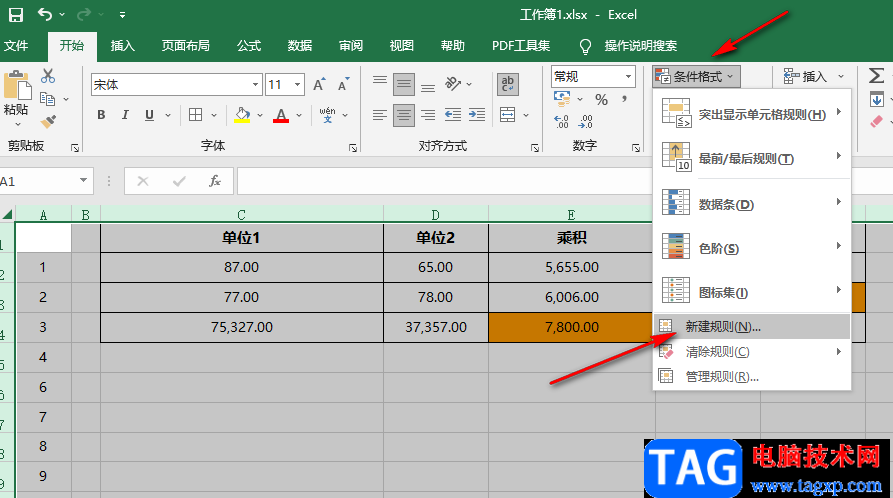Decrease font size with smaller A icon
Image resolution: width=893 pixels, height=498 pixels.
tap(343, 84)
